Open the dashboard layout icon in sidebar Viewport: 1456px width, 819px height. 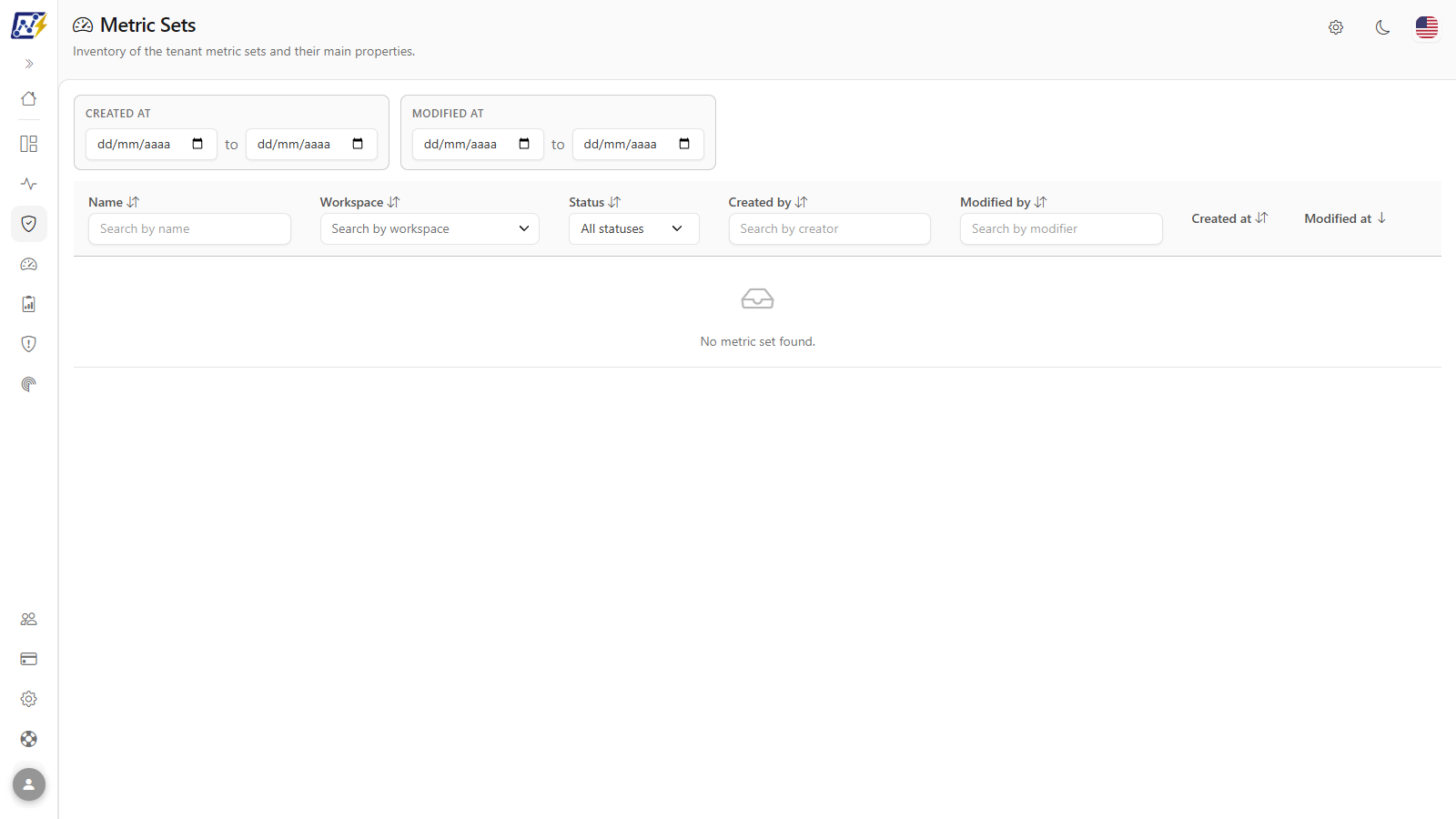[29, 144]
